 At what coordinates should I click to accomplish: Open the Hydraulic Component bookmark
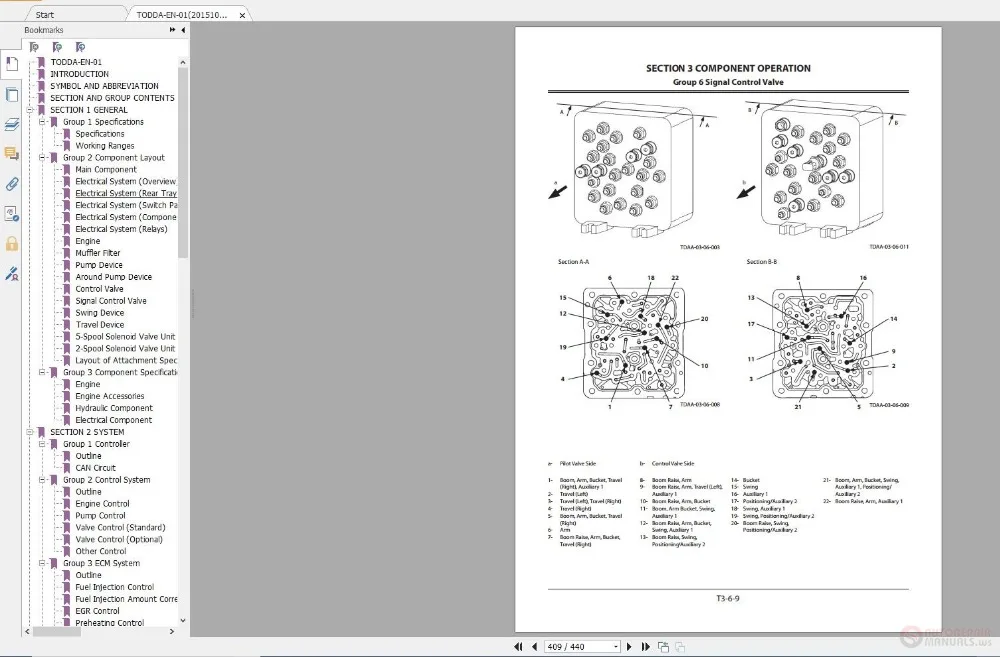click(114, 408)
